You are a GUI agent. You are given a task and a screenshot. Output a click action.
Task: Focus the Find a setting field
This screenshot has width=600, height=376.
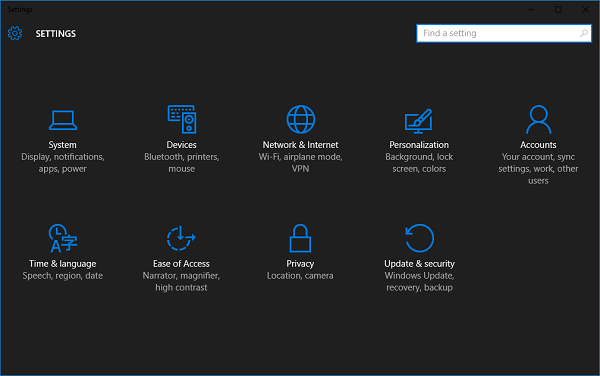(x=504, y=33)
